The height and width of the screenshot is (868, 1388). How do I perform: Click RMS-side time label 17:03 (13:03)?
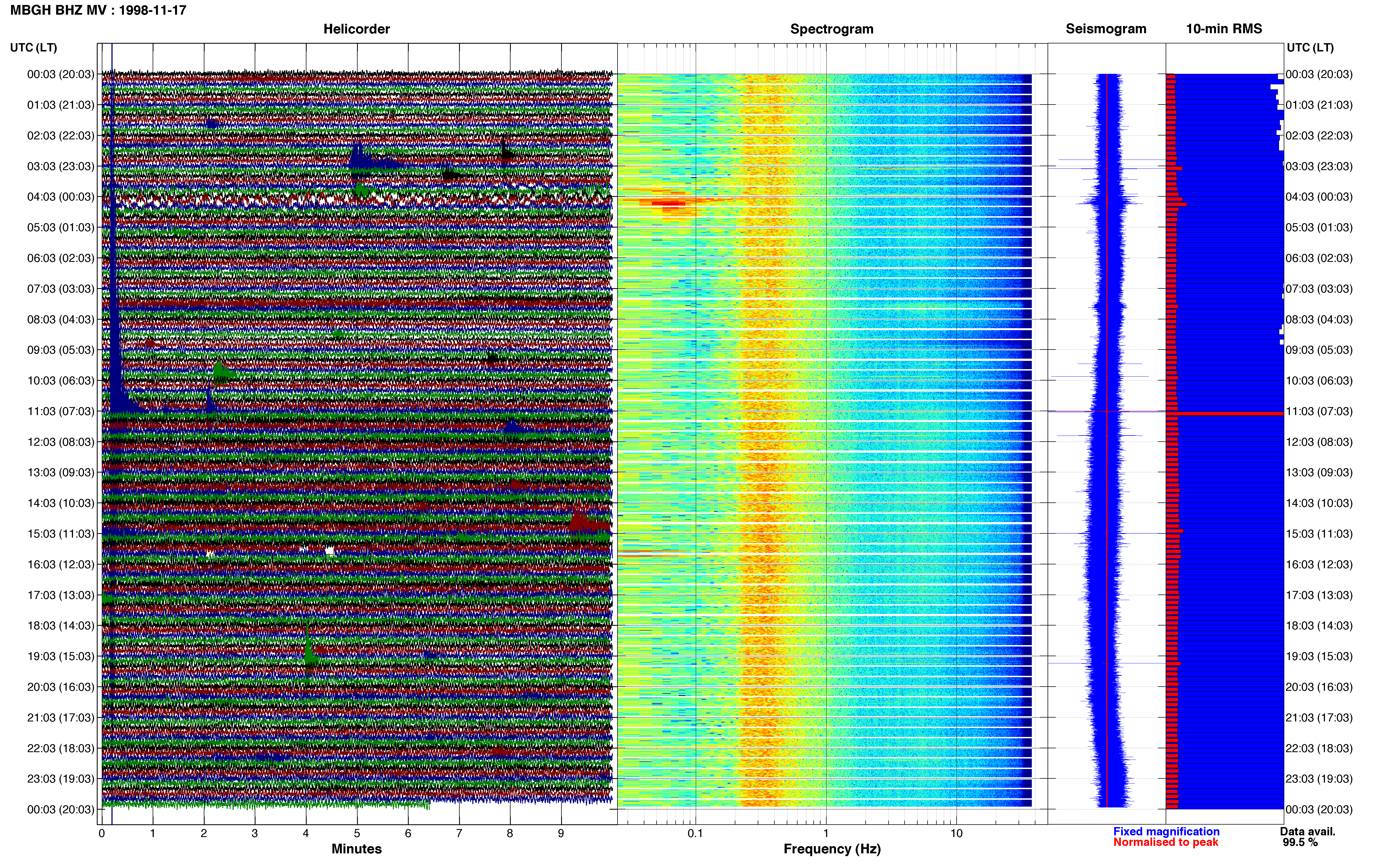pyautogui.click(x=1319, y=595)
